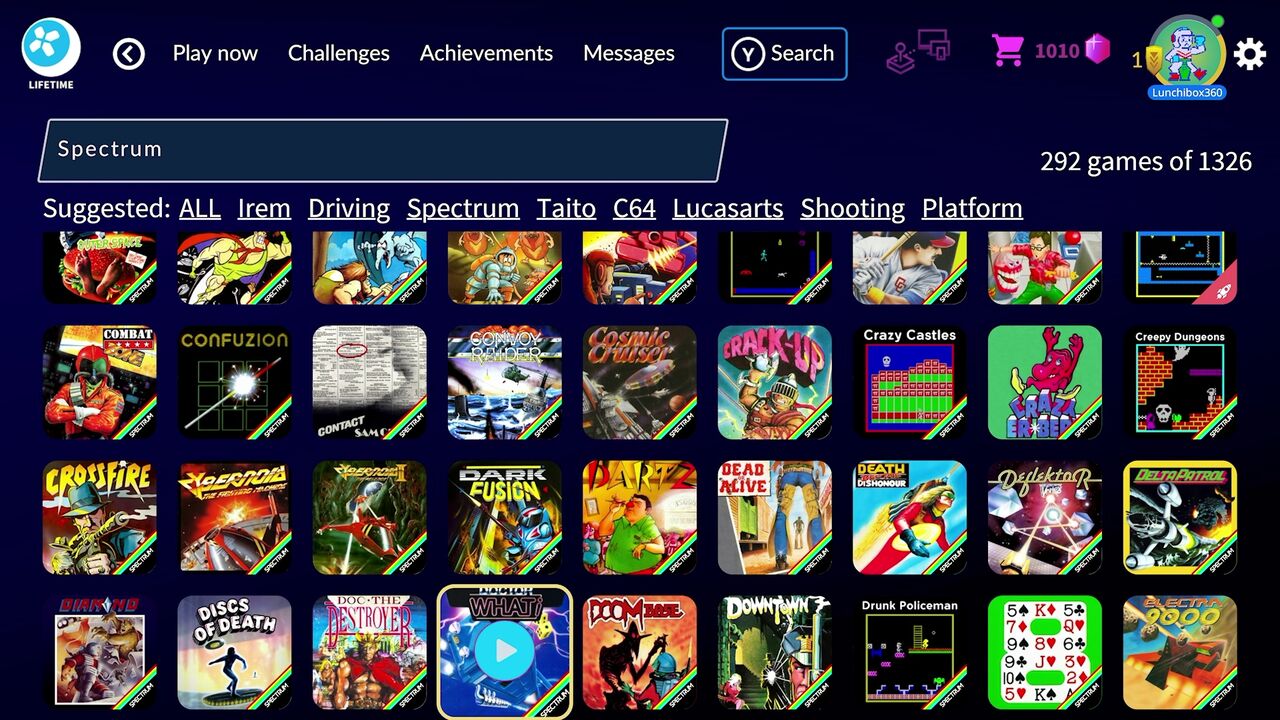This screenshot has height=720, width=1280.
Task: Open the joystick devices icon
Action: [917, 51]
